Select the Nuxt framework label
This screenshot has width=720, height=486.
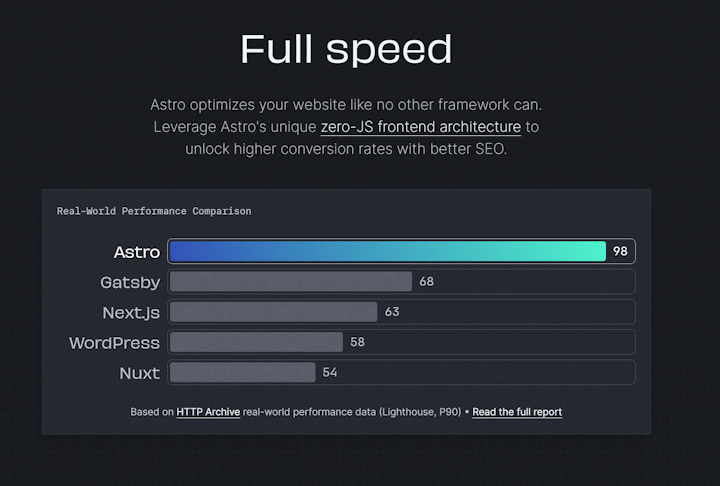click(139, 373)
